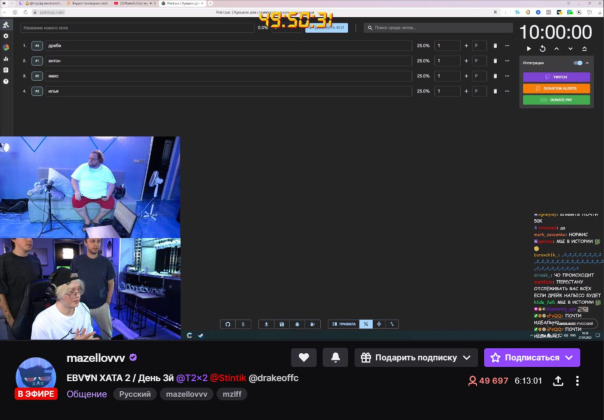Open the @T2x2 mention link

tap(191, 378)
